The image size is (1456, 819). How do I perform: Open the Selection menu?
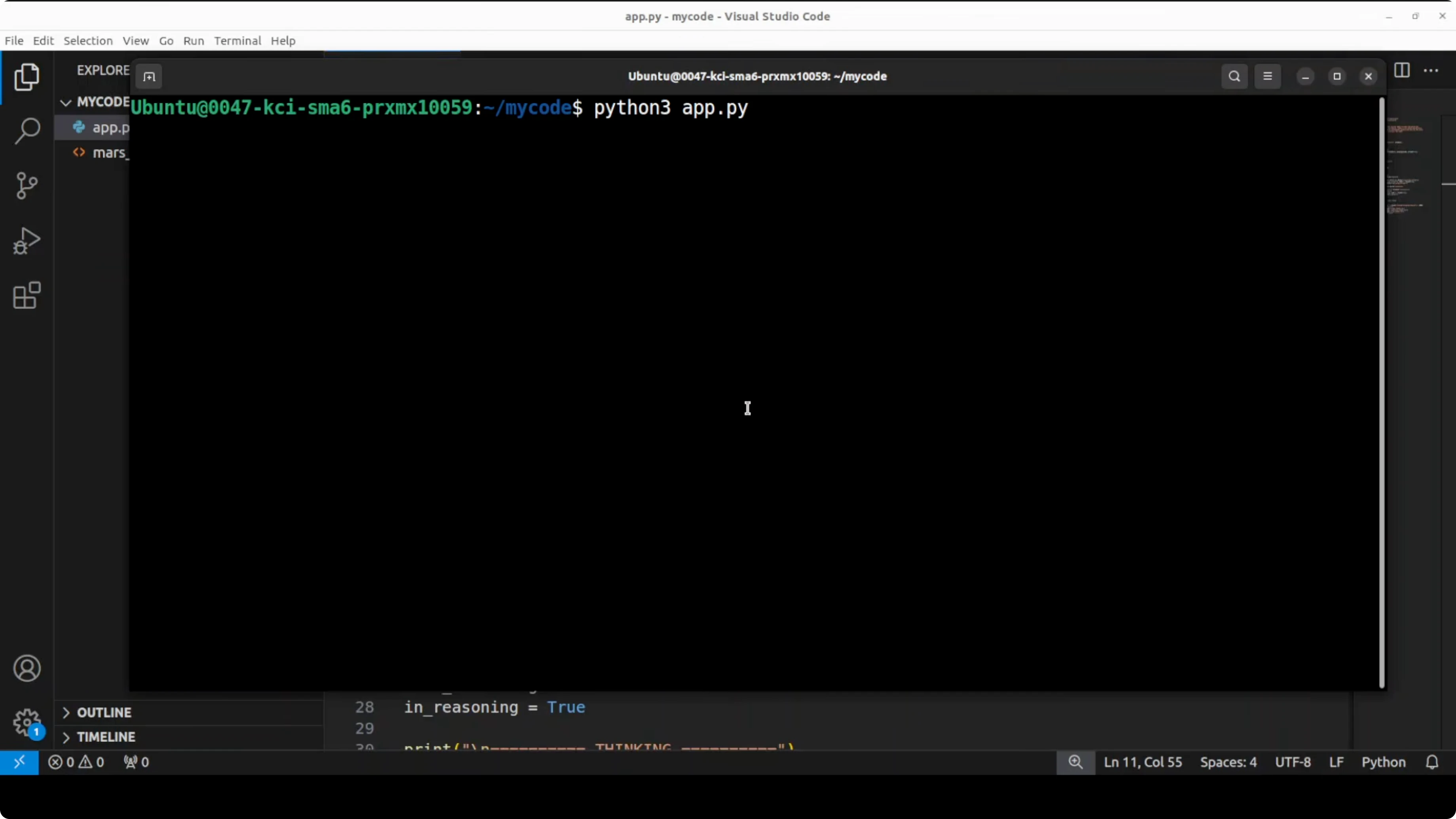coord(87,41)
